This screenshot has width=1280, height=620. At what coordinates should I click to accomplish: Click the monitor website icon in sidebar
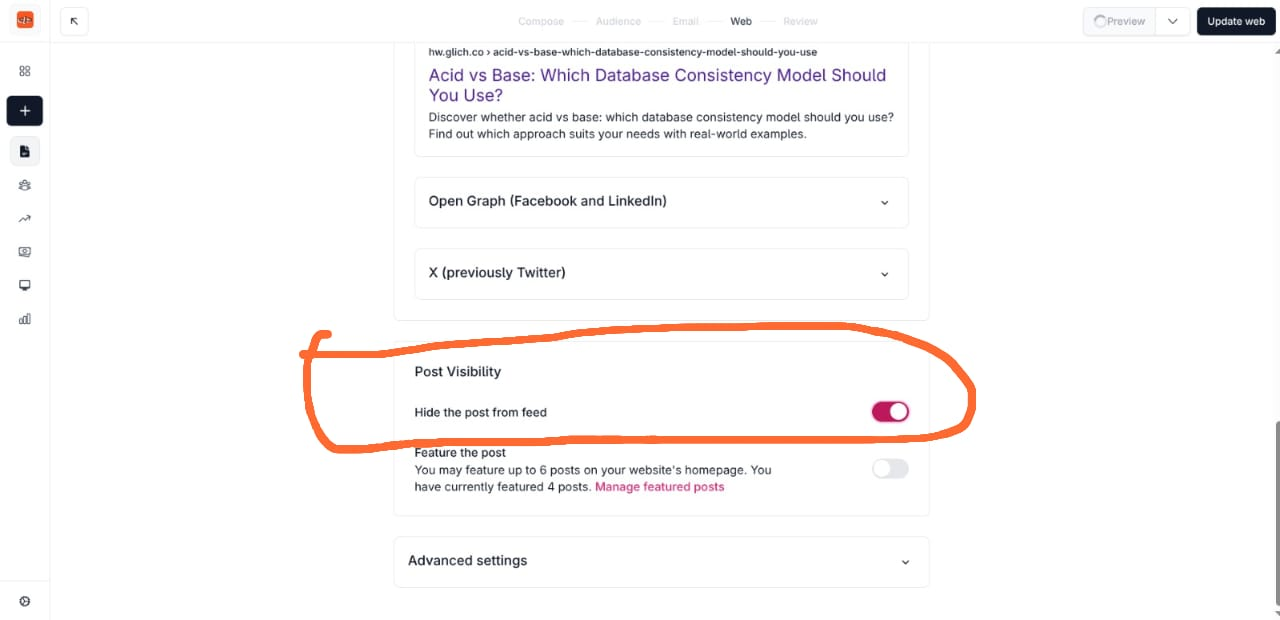point(25,285)
